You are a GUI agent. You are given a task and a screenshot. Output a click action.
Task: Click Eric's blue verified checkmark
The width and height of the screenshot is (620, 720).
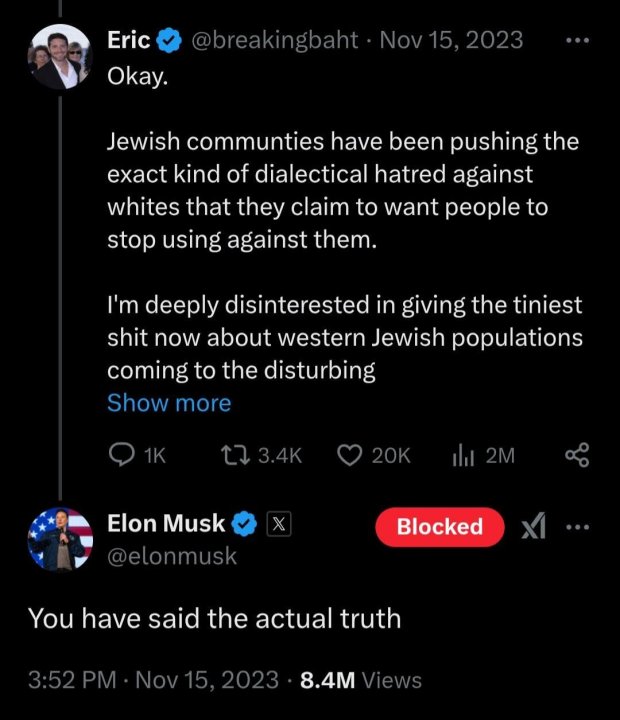pos(169,40)
